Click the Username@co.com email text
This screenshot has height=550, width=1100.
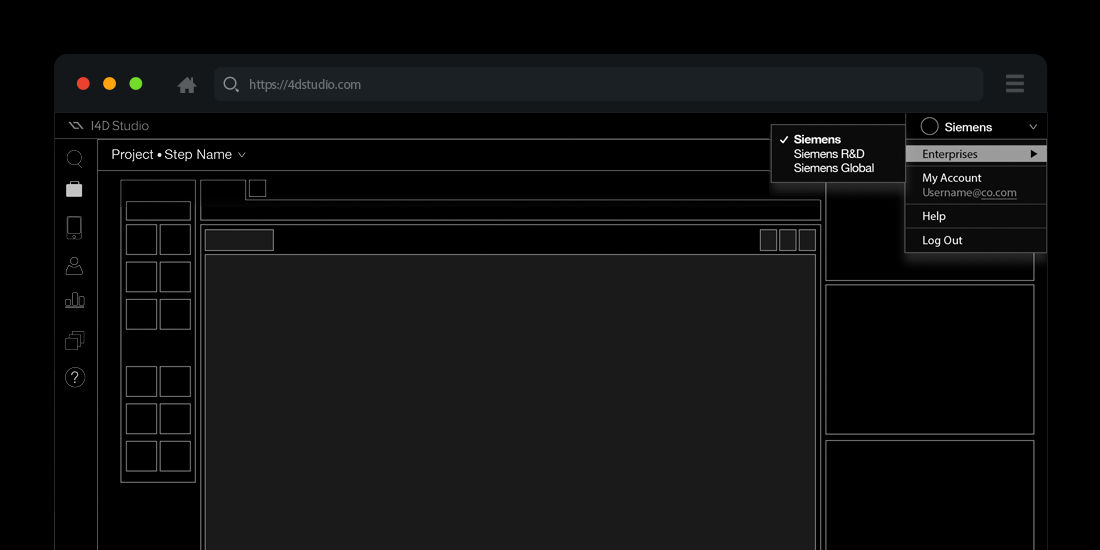pyautogui.click(x=969, y=193)
